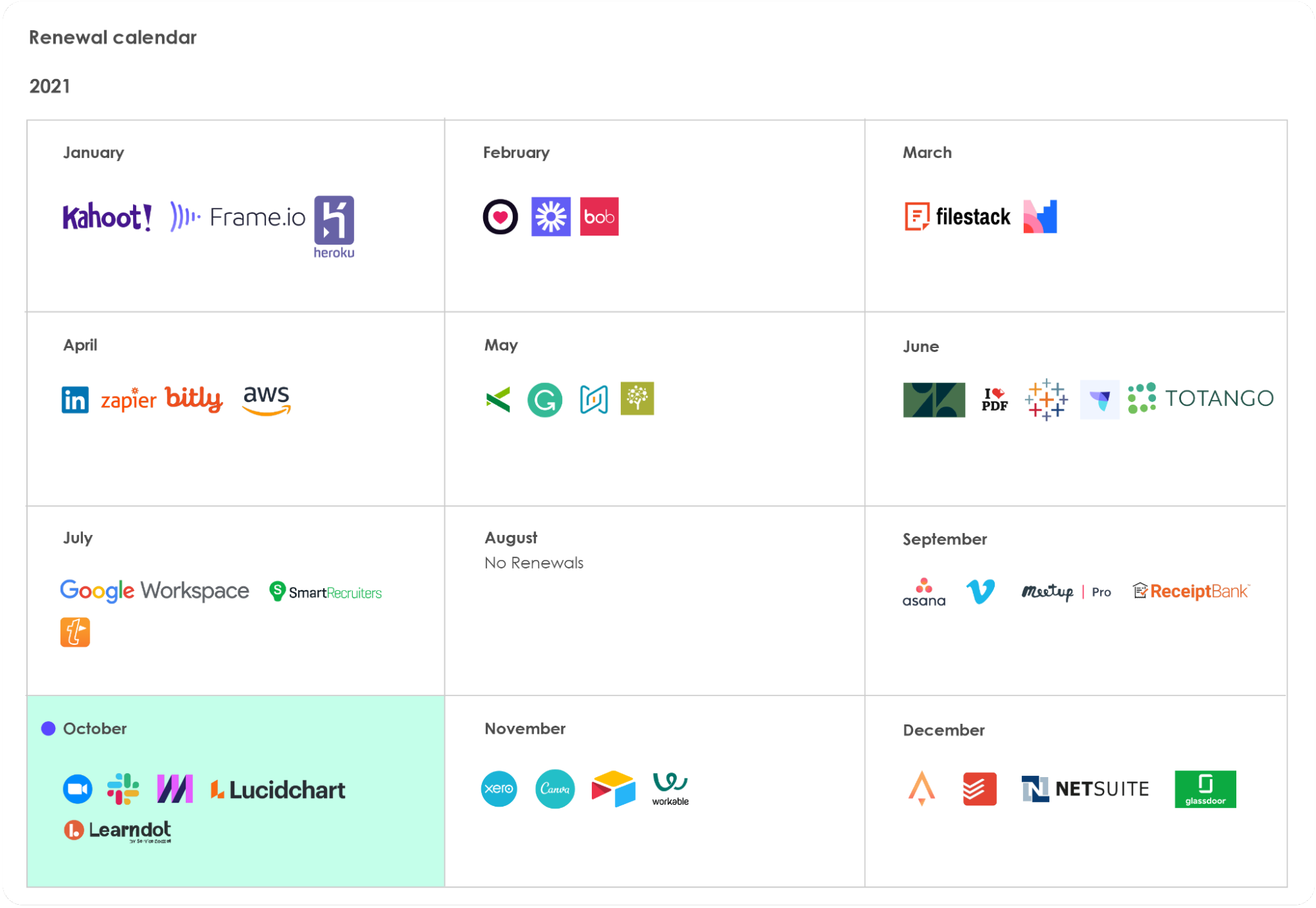
Task: Click the LinkedIn icon in April
Action: tap(75, 399)
